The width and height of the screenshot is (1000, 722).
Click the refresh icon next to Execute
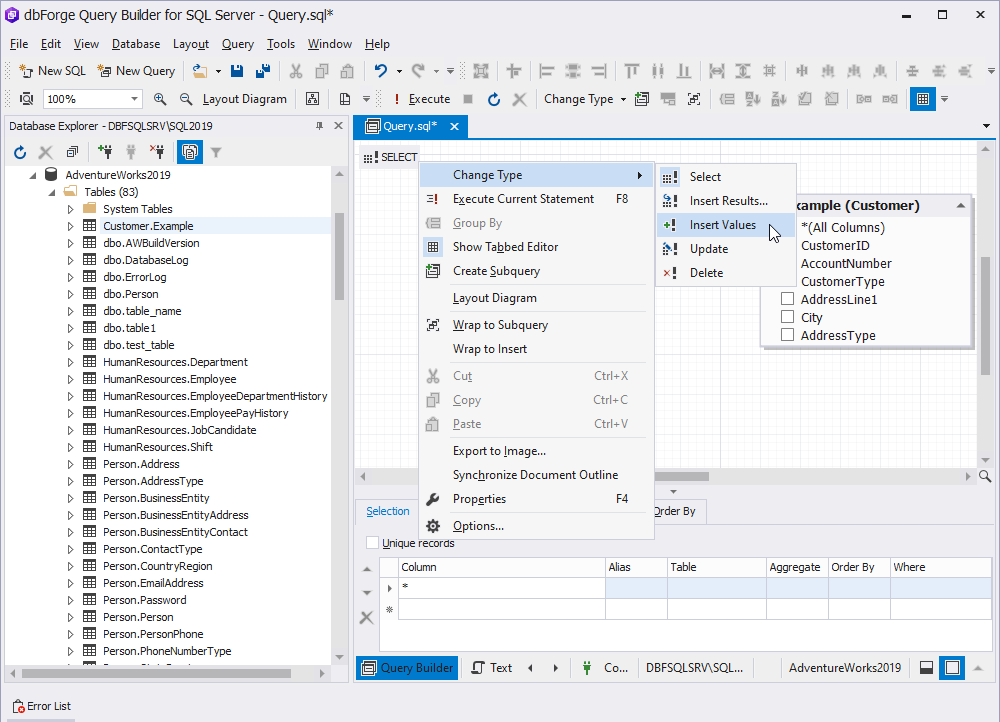coord(494,99)
